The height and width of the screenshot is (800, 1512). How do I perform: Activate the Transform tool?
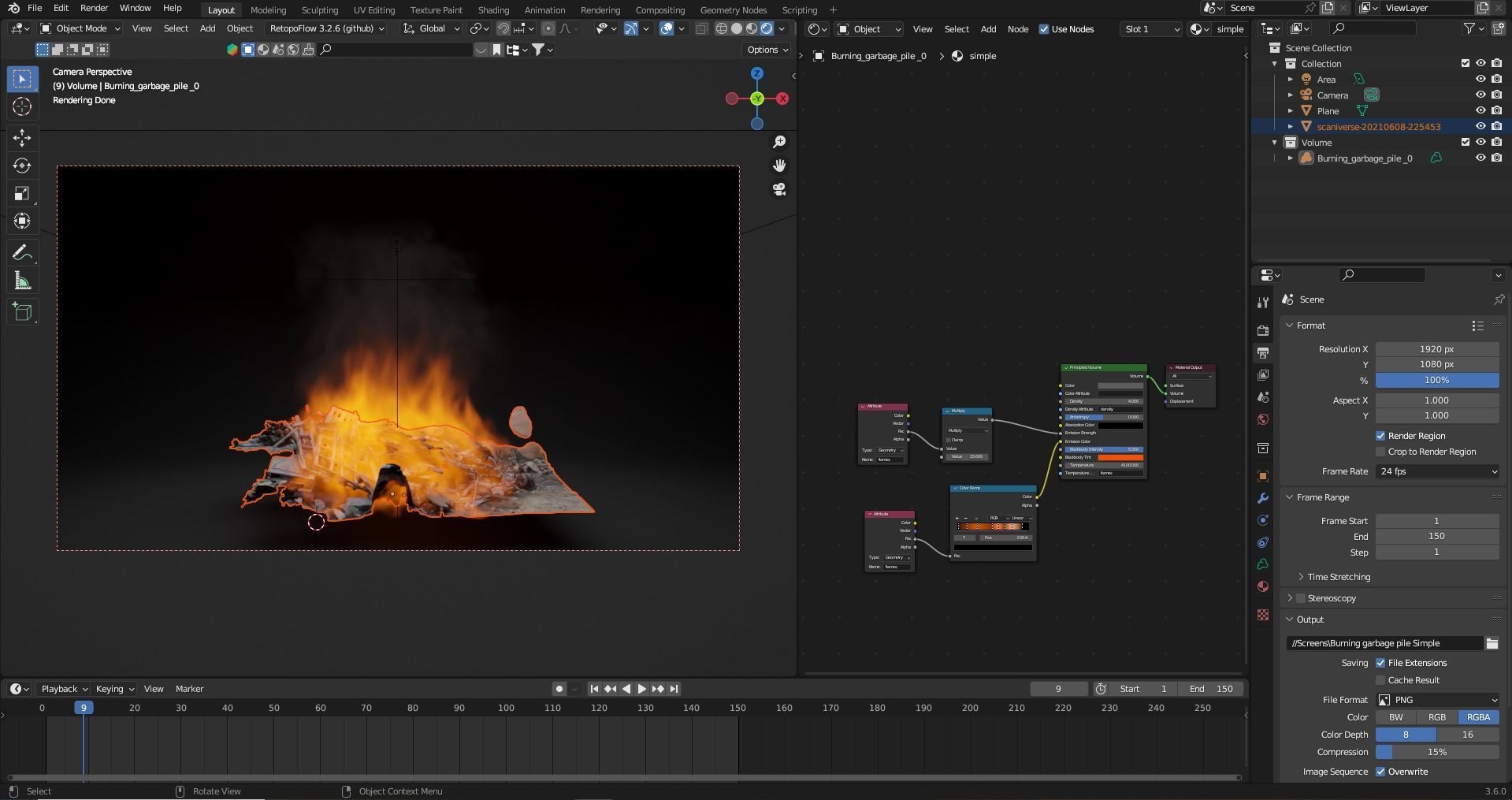pos(22,221)
